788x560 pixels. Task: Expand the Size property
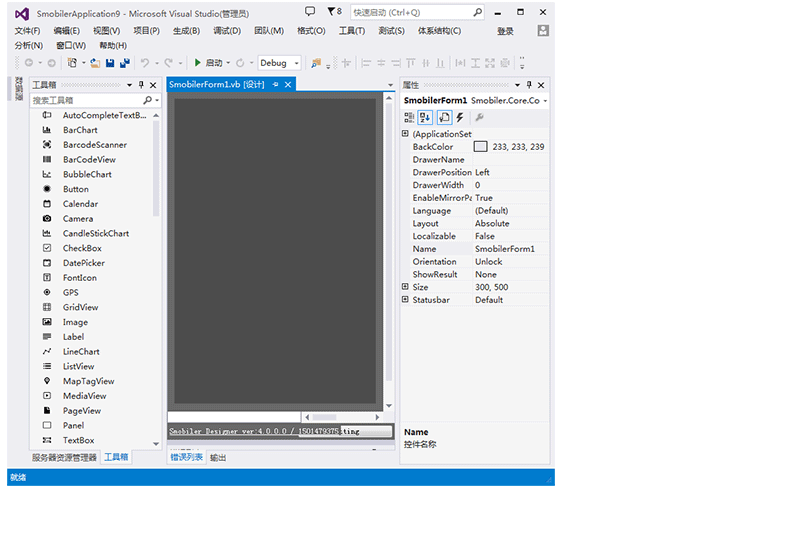(x=405, y=287)
